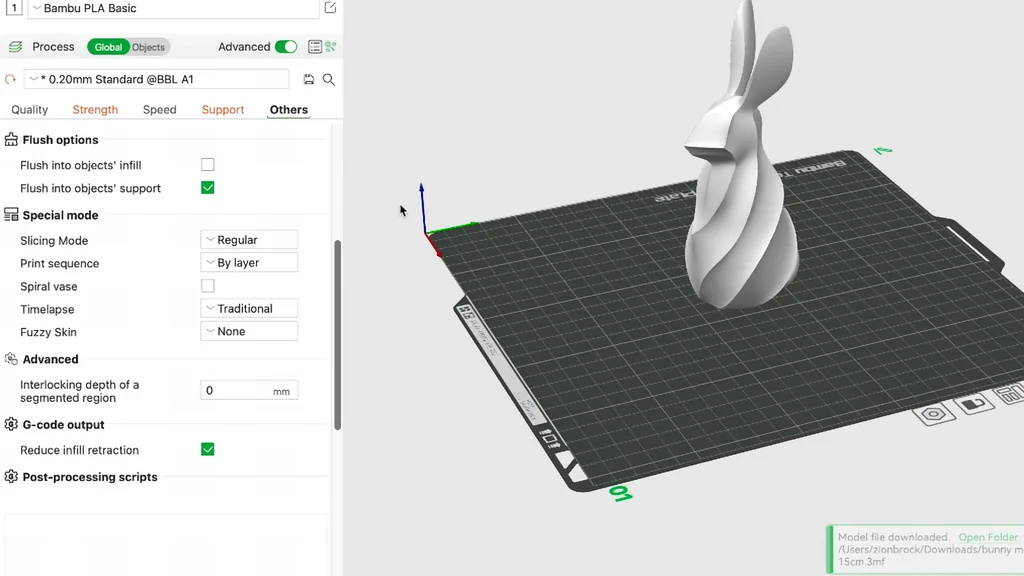Viewport: 1024px width, 576px height.
Task: Click the green icon right of compare presets
Action: pos(331,46)
